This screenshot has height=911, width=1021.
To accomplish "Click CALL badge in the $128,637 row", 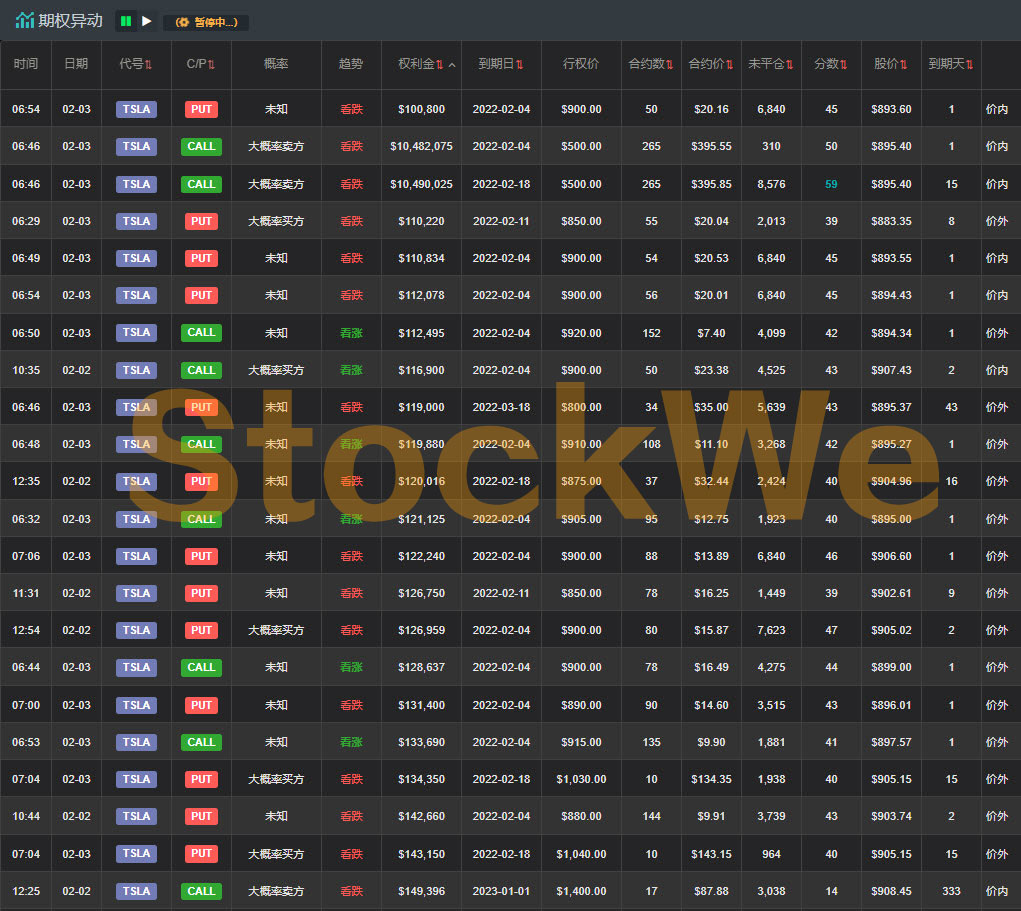I will 201,667.
